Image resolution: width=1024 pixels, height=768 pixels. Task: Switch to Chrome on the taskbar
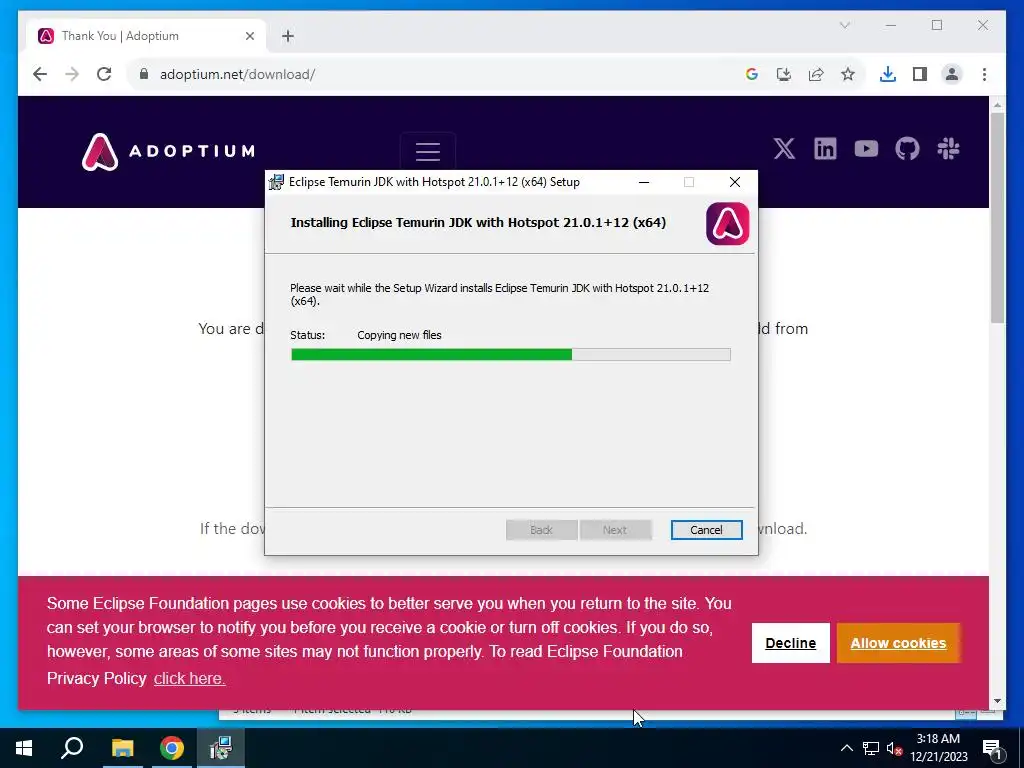[x=172, y=748]
